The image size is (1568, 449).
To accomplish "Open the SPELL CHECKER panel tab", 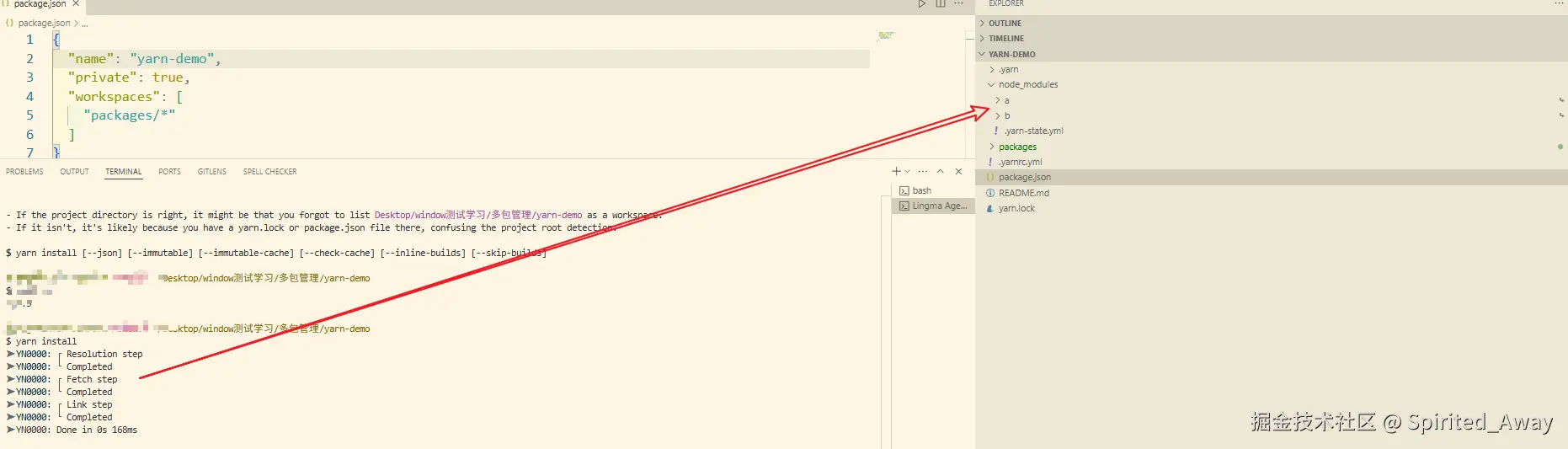I will tap(269, 171).
